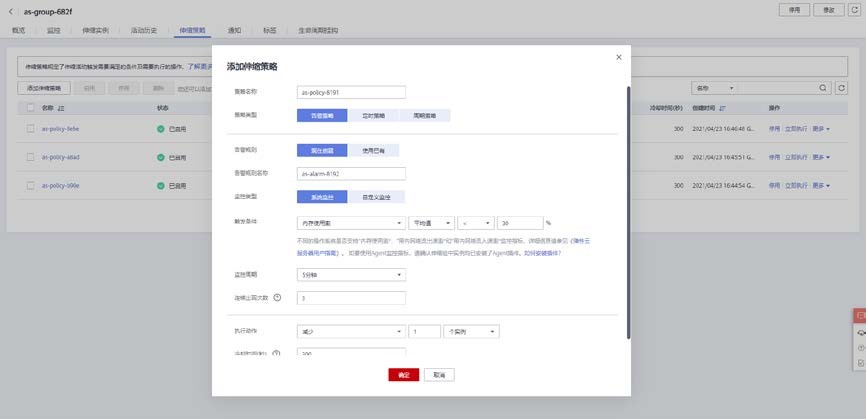Click sort icon beside 创建时间 column header
Image resolution: width=866 pixels, height=419 pixels.
[722, 108]
